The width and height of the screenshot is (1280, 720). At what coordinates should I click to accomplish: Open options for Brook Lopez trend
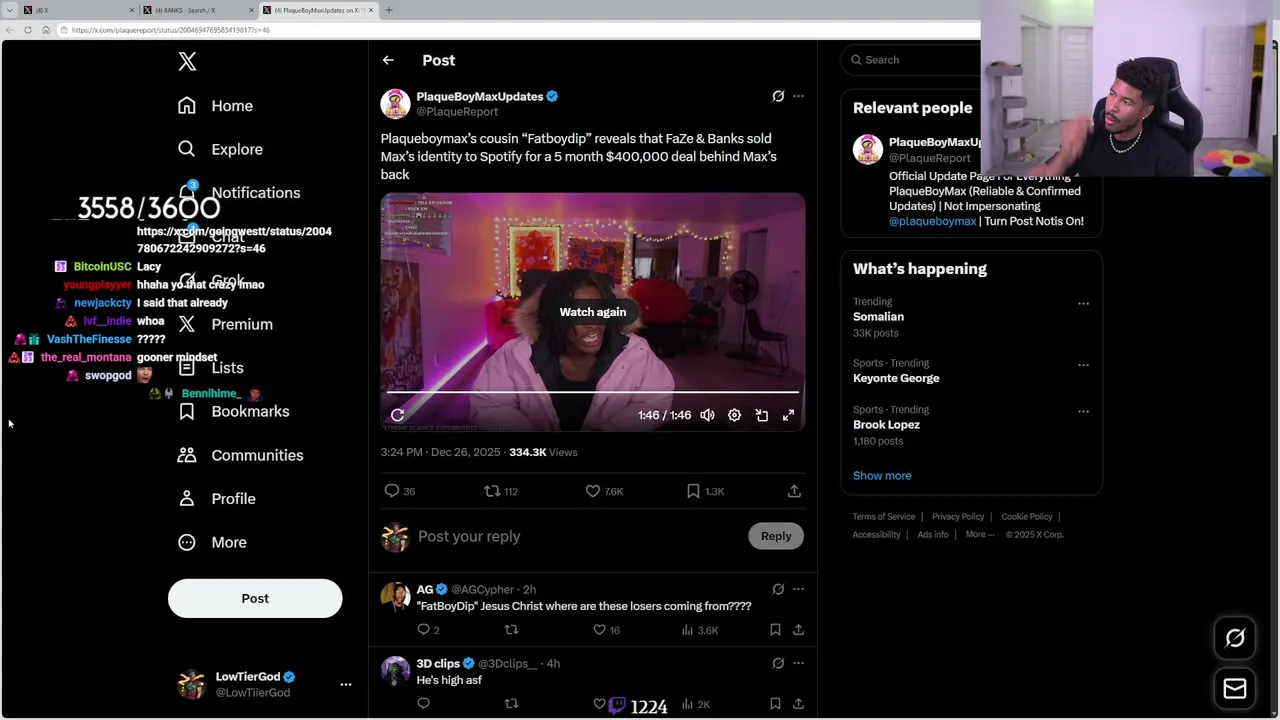1083,411
